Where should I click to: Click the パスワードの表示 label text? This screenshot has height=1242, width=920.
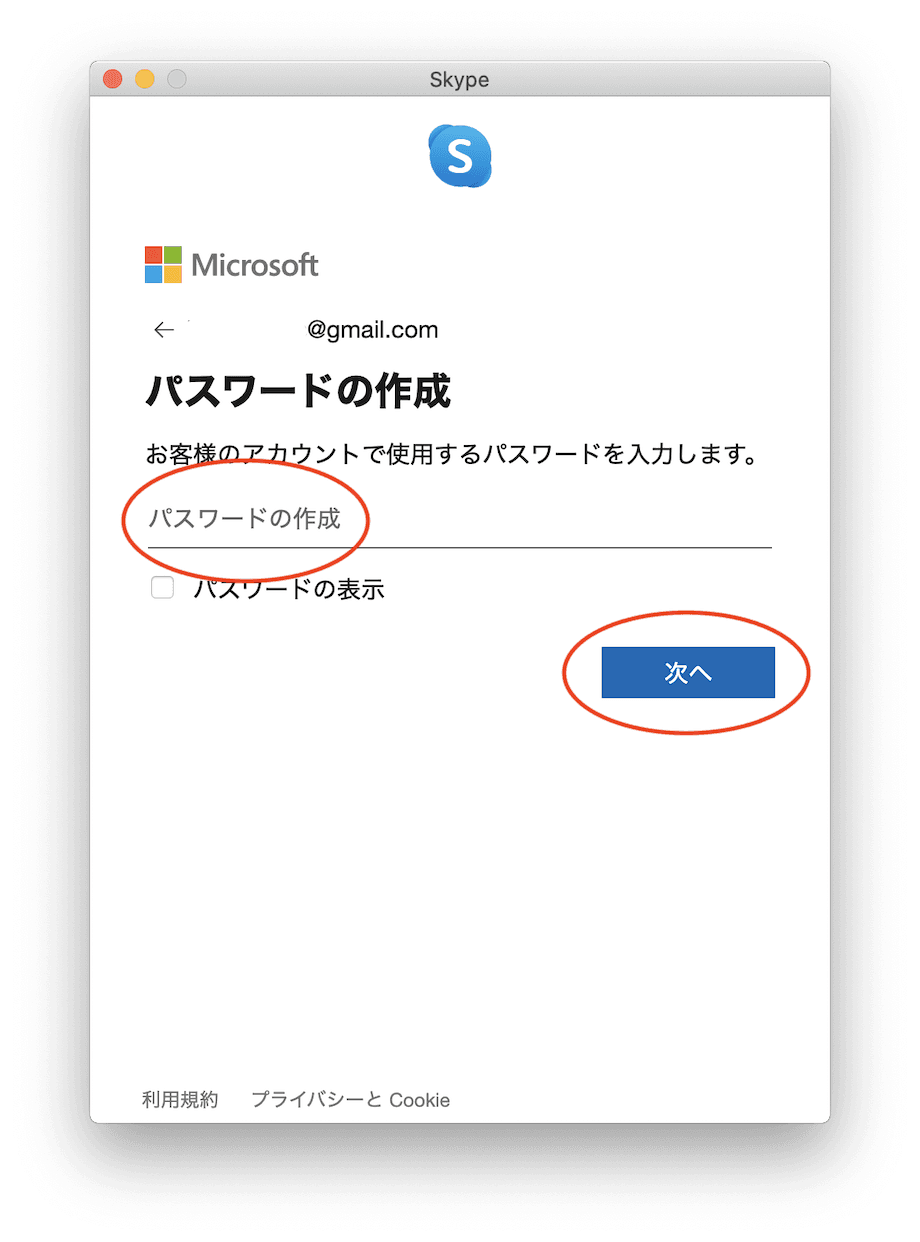point(289,589)
